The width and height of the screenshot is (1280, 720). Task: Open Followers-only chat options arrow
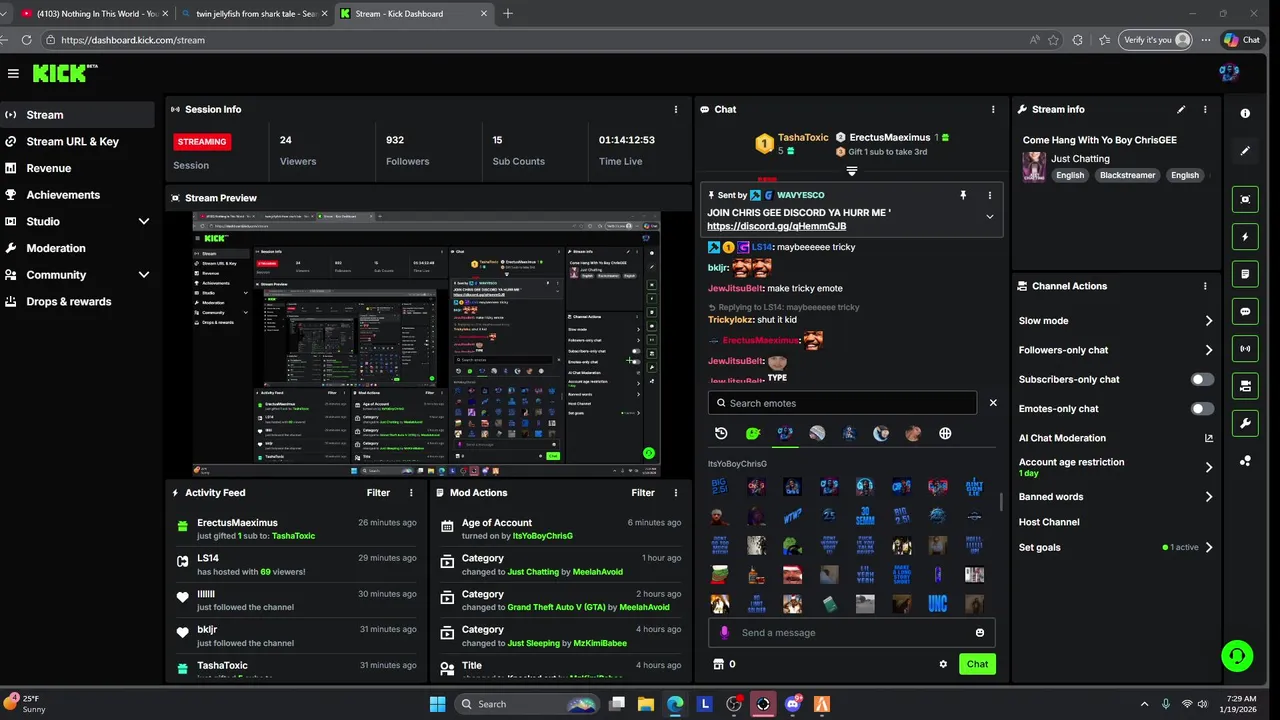click(1208, 350)
